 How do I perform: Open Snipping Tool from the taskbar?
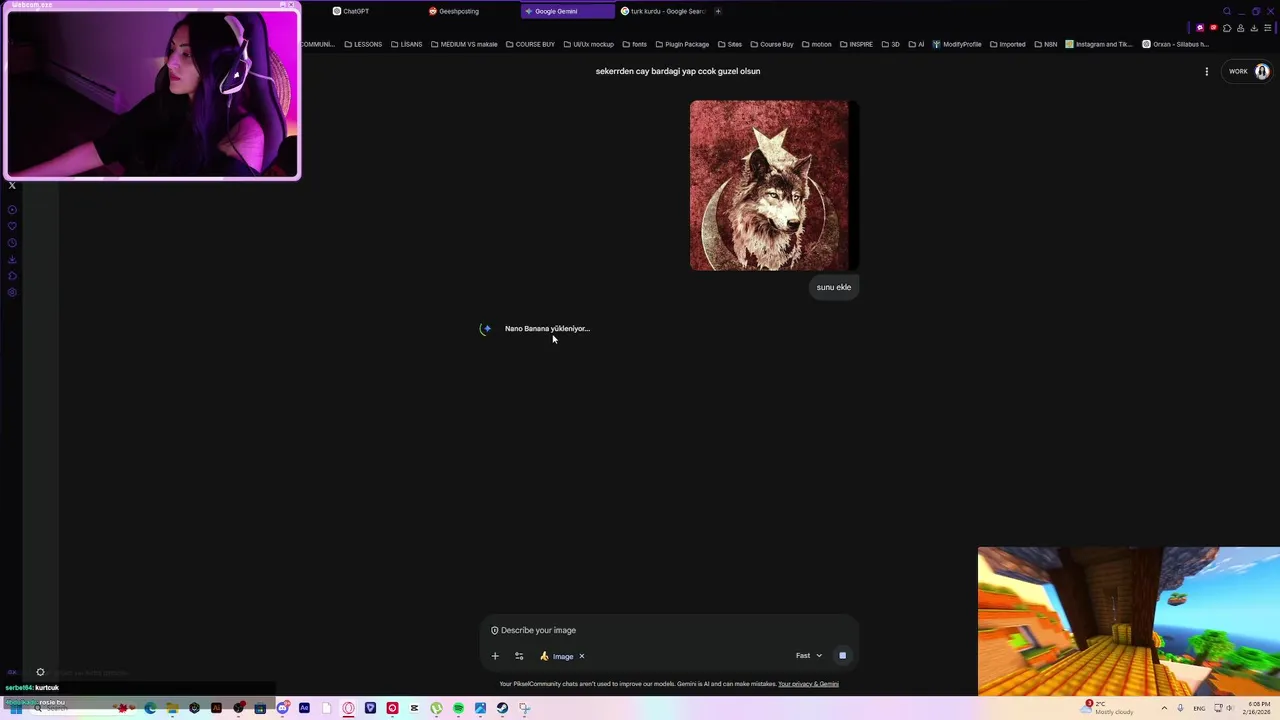[x=524, y=708]
